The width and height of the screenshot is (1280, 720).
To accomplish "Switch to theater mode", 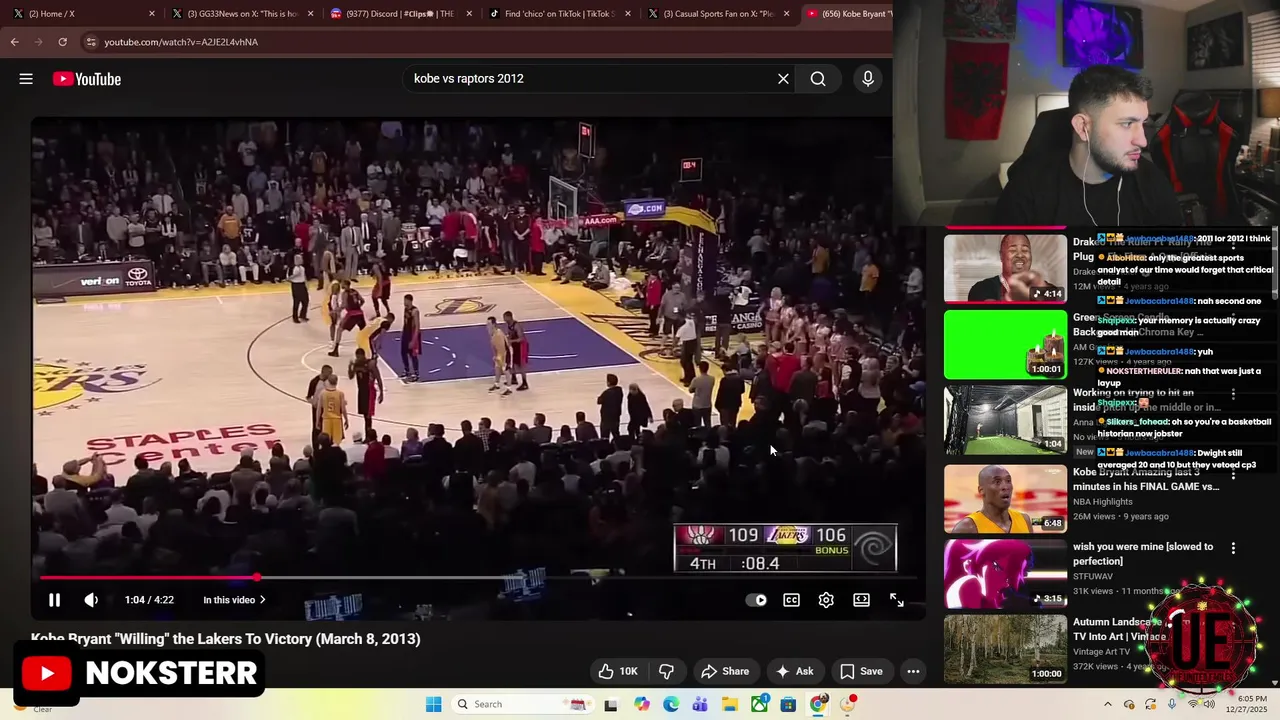I will click(x=861, y=600).
